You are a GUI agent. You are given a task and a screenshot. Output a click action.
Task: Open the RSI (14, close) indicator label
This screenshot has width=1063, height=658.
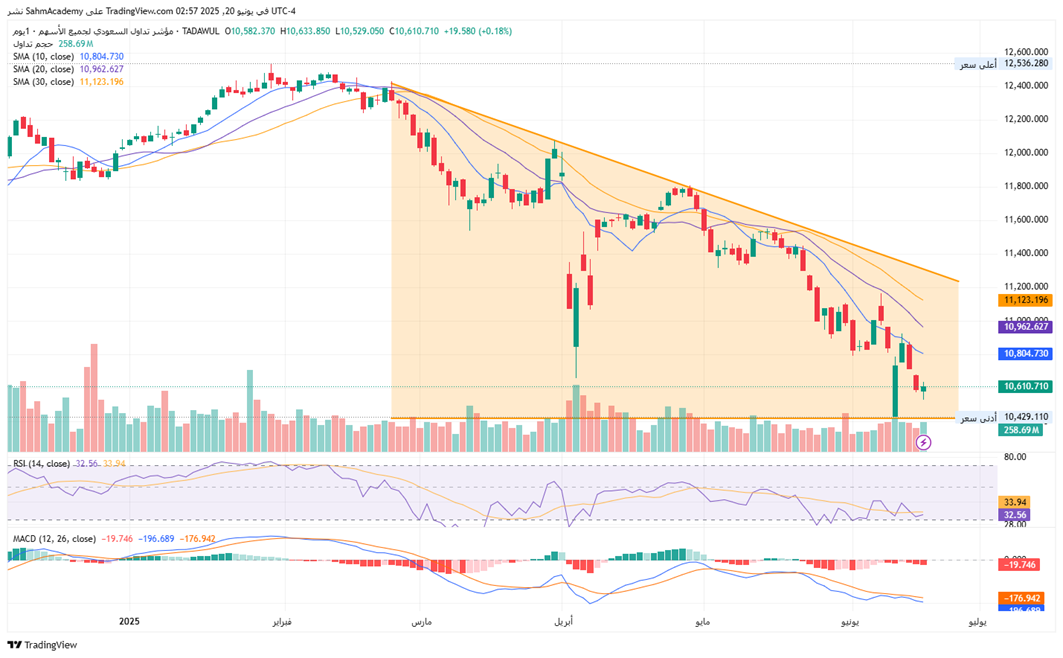click(41, 464)
